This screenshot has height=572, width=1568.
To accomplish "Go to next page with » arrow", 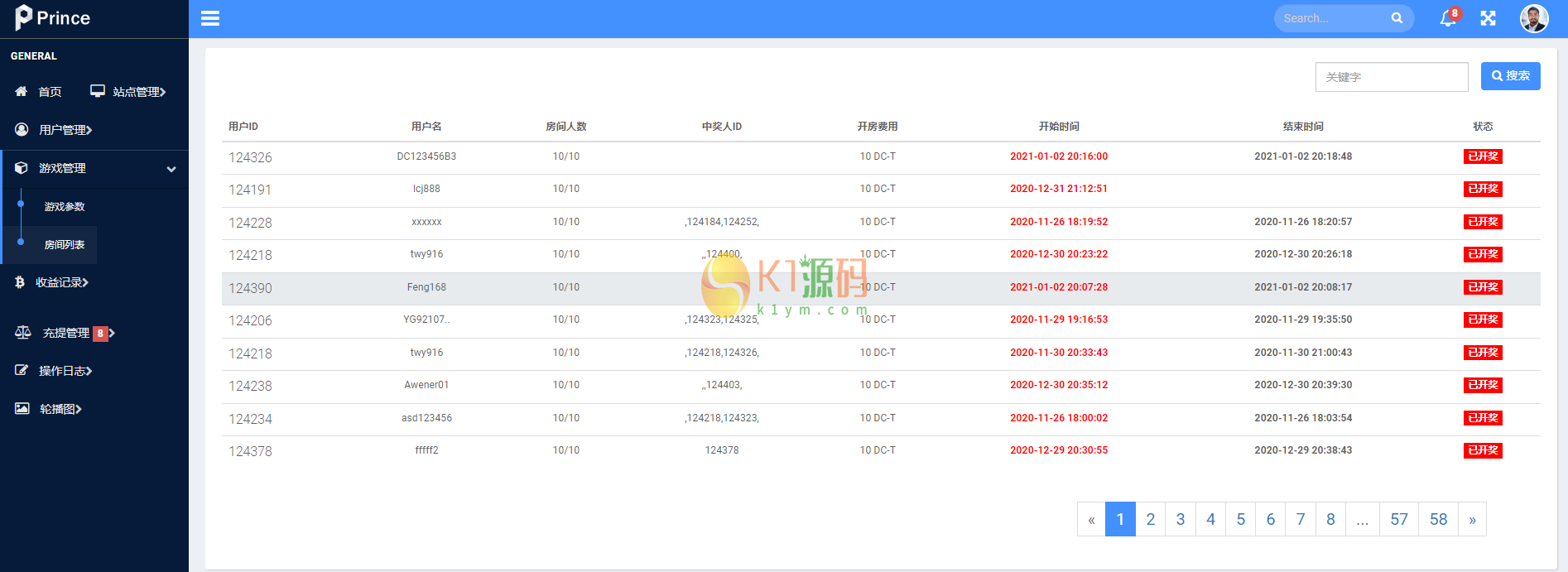I will tap(1472, 519).
